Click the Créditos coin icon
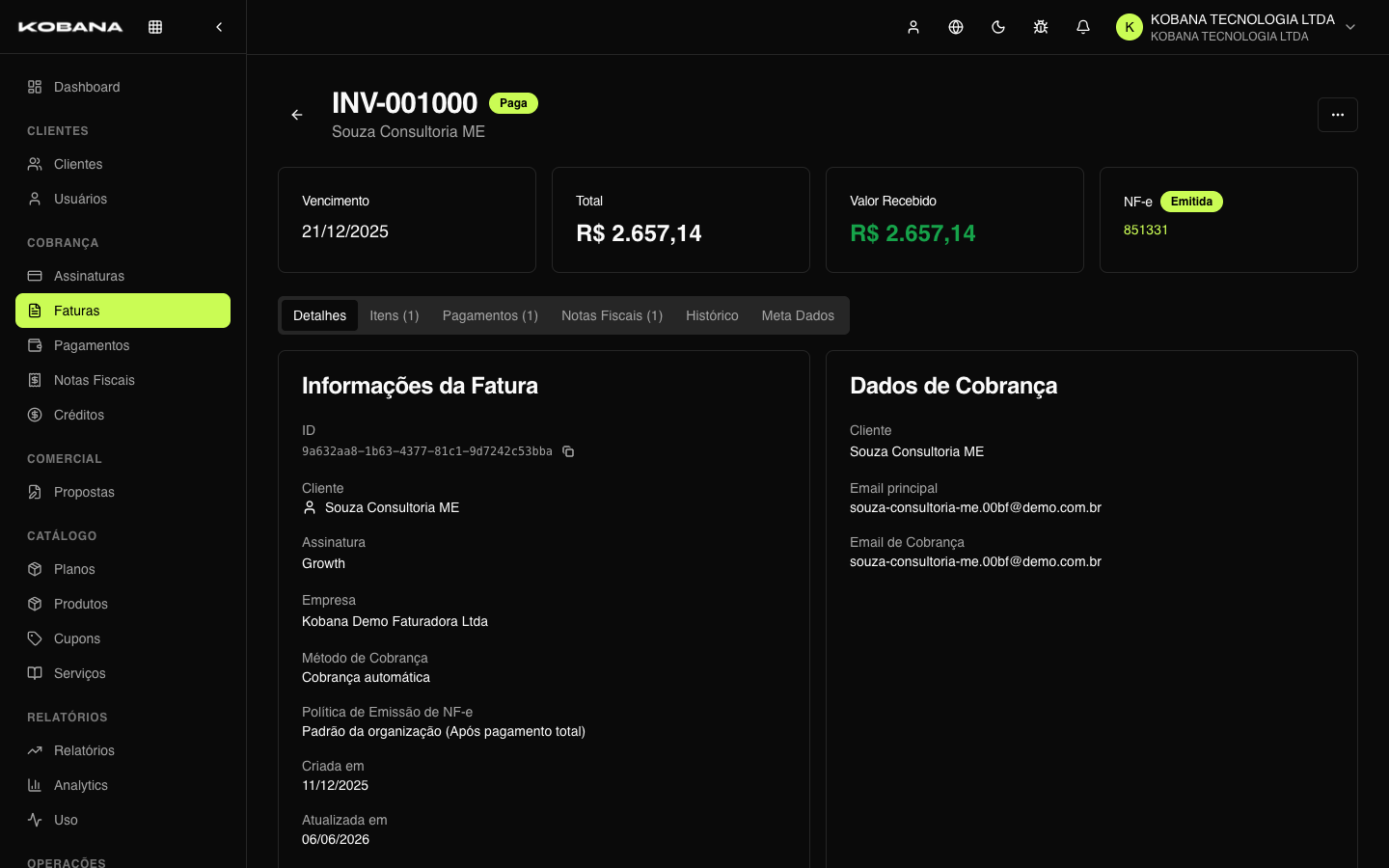 click(35, 415)
